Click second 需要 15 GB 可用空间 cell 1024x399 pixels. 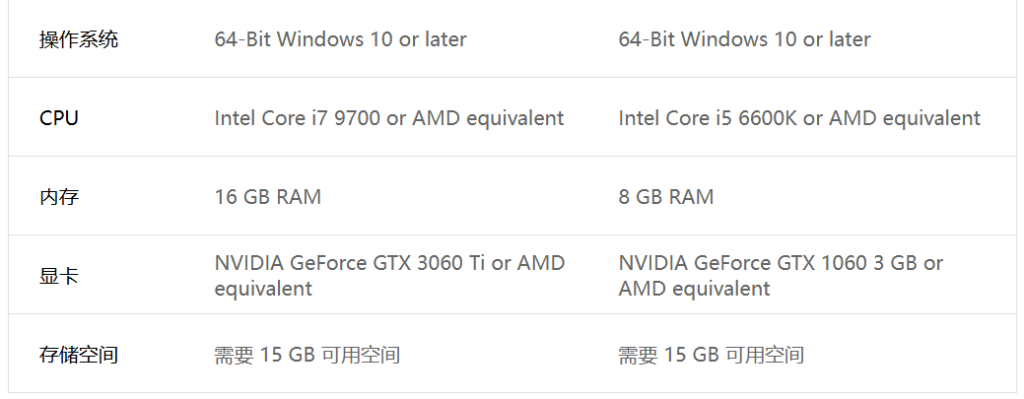(711, 355)
